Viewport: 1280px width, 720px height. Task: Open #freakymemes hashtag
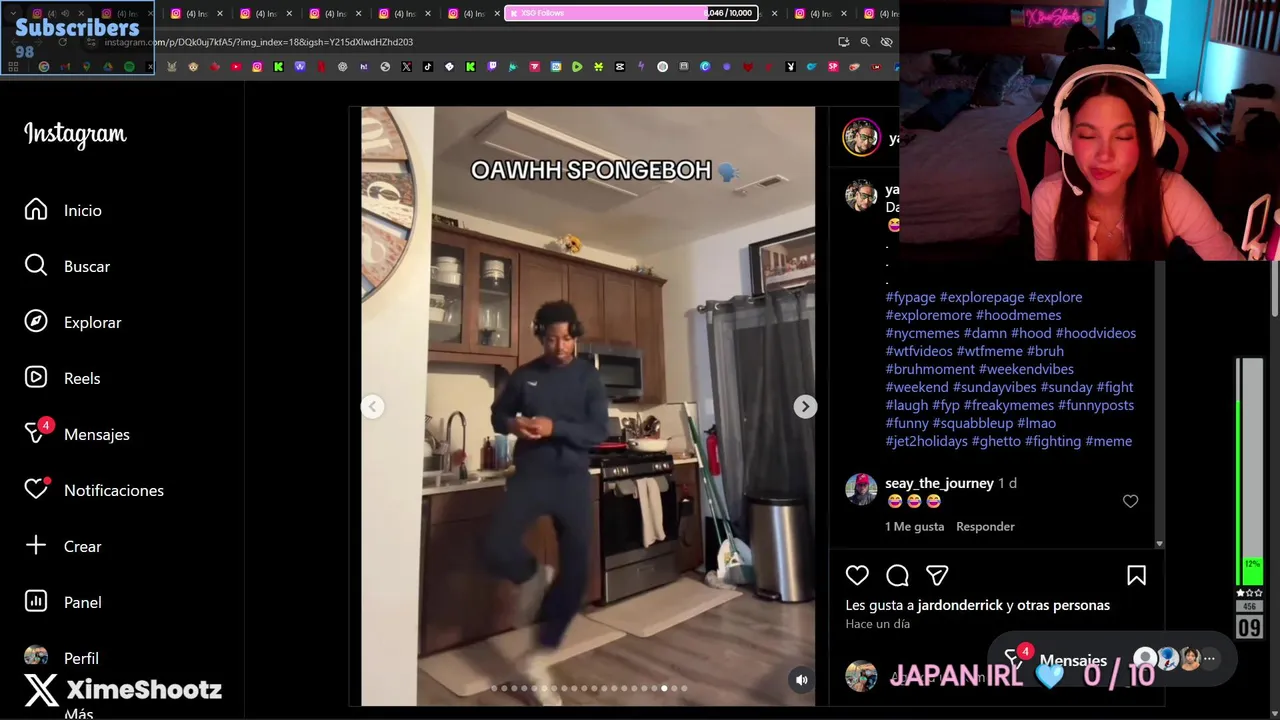pyautogui.click(x=1008, y=405)
